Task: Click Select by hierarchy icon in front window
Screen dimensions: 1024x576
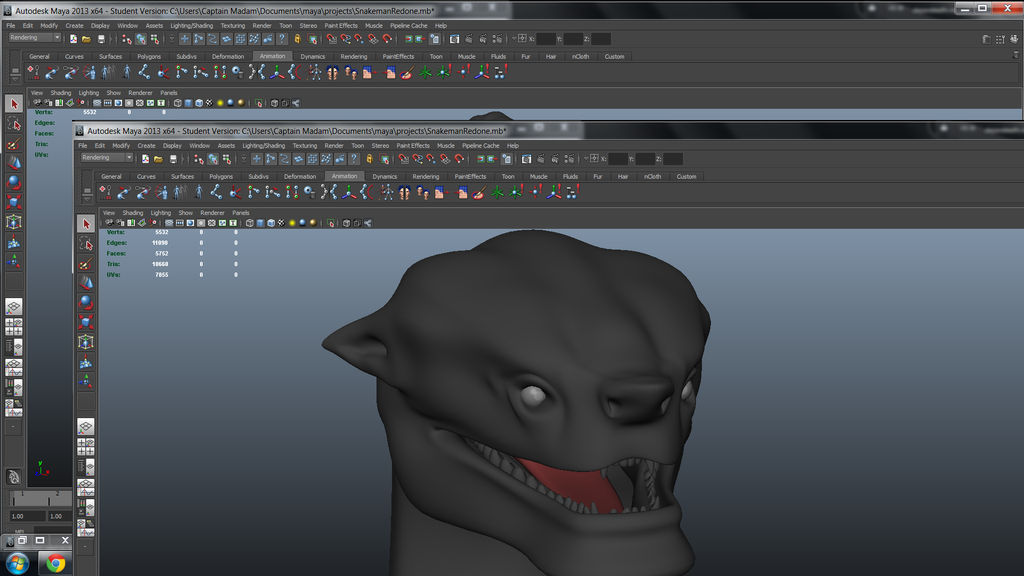Action: [199, 159]
